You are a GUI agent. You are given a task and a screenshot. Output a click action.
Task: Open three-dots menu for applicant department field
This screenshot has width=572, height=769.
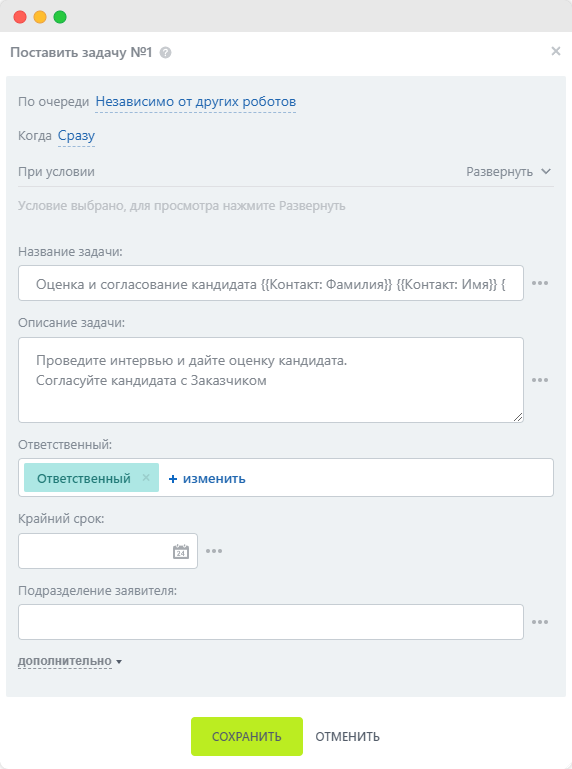pyautogui.click(x=540, y=622)
